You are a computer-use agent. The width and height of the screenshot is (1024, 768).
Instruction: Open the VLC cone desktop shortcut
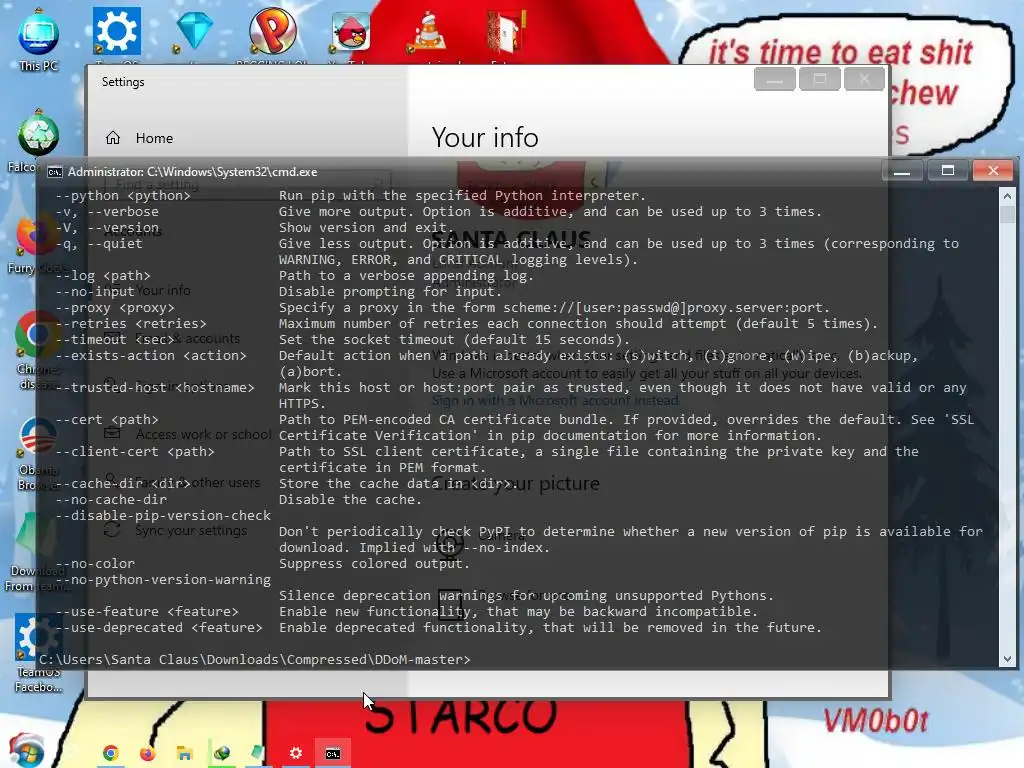[x=428, y=31]
